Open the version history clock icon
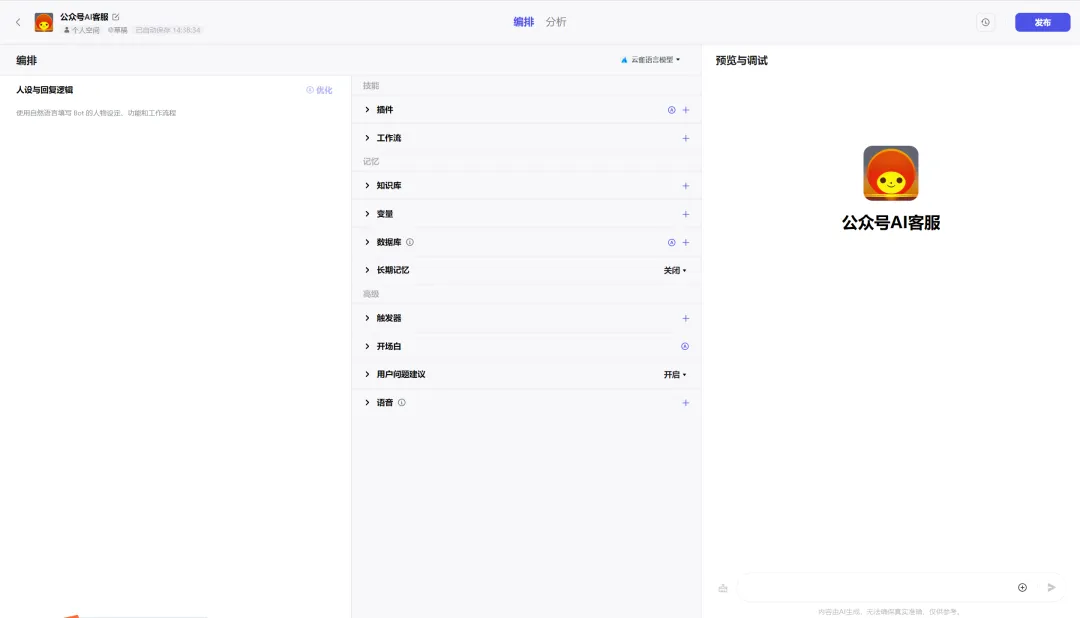This screenshot has width=1080, height=618. click(985, 22)
